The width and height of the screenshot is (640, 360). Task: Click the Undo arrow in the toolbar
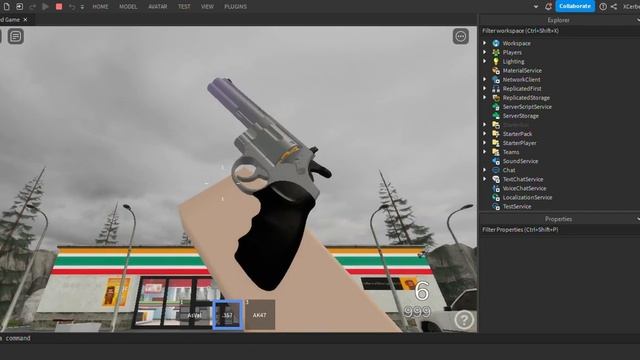(x=72, y=7)
